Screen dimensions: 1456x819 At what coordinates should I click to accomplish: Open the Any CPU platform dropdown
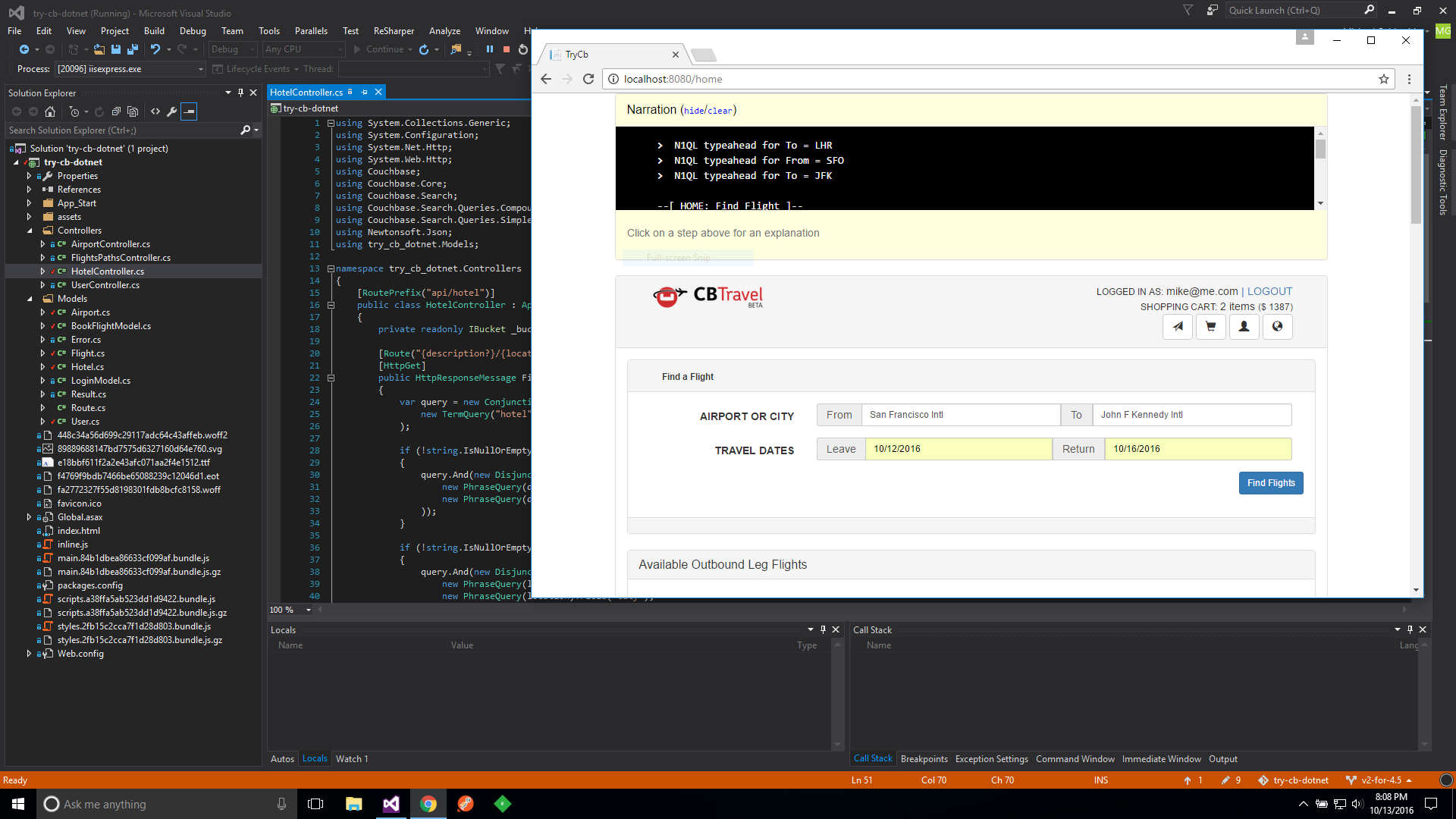(x=304, y=49)
